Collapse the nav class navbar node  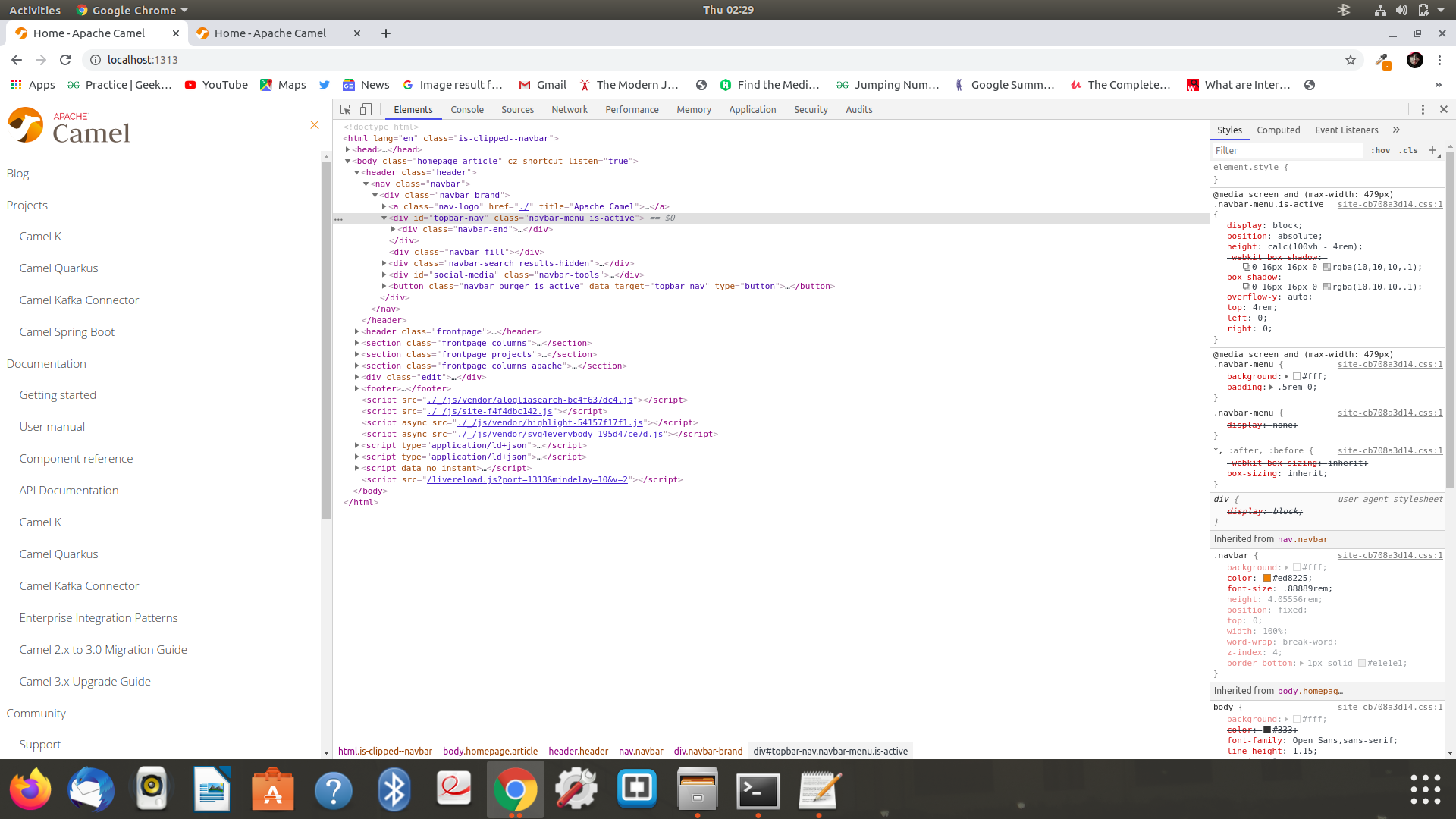point(366,184)
